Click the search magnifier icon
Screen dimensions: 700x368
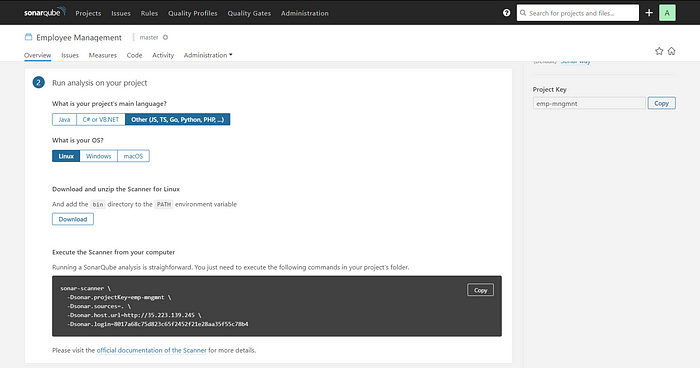tap(523, 13)
